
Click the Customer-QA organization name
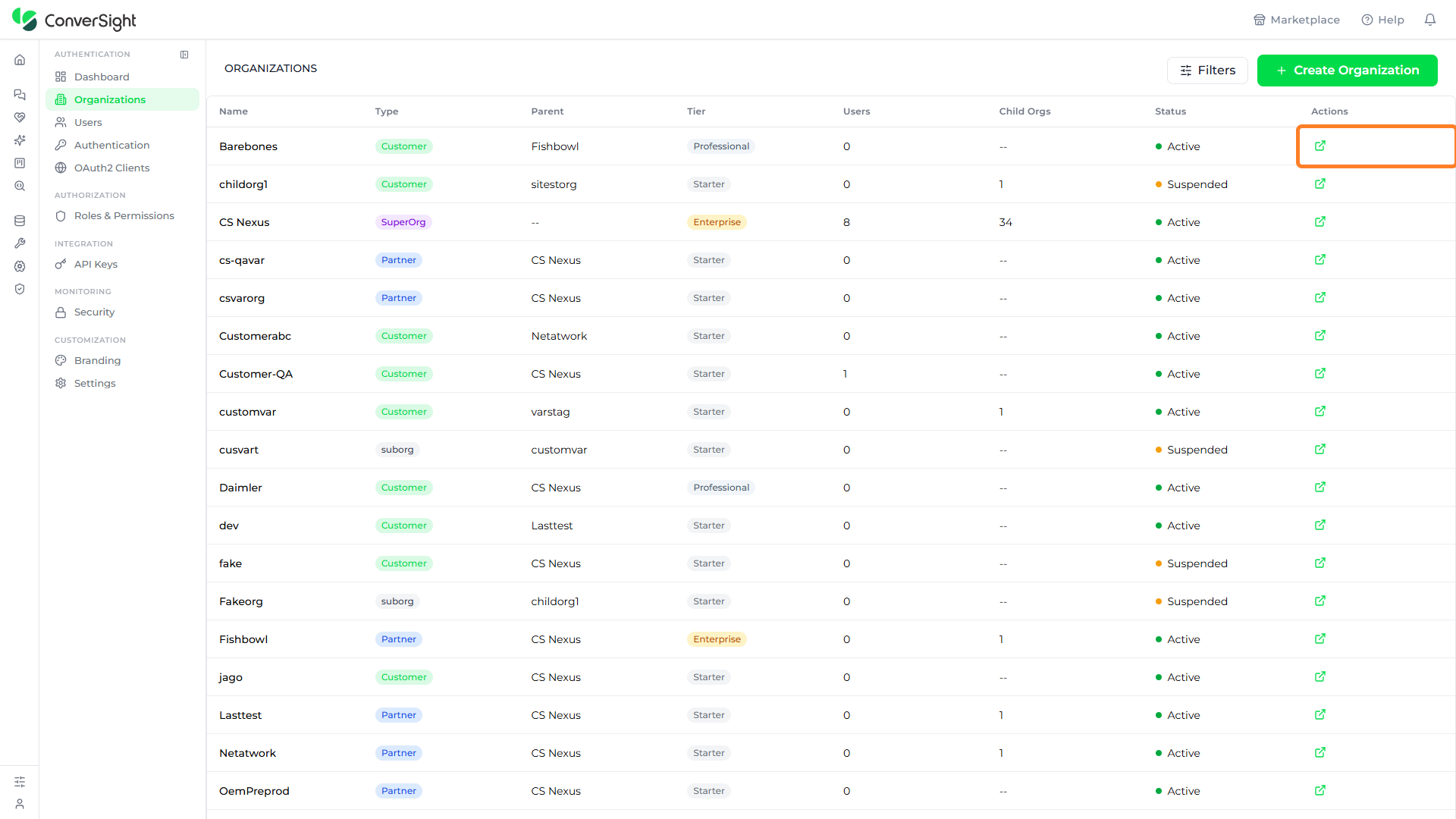tap(256, 374)
